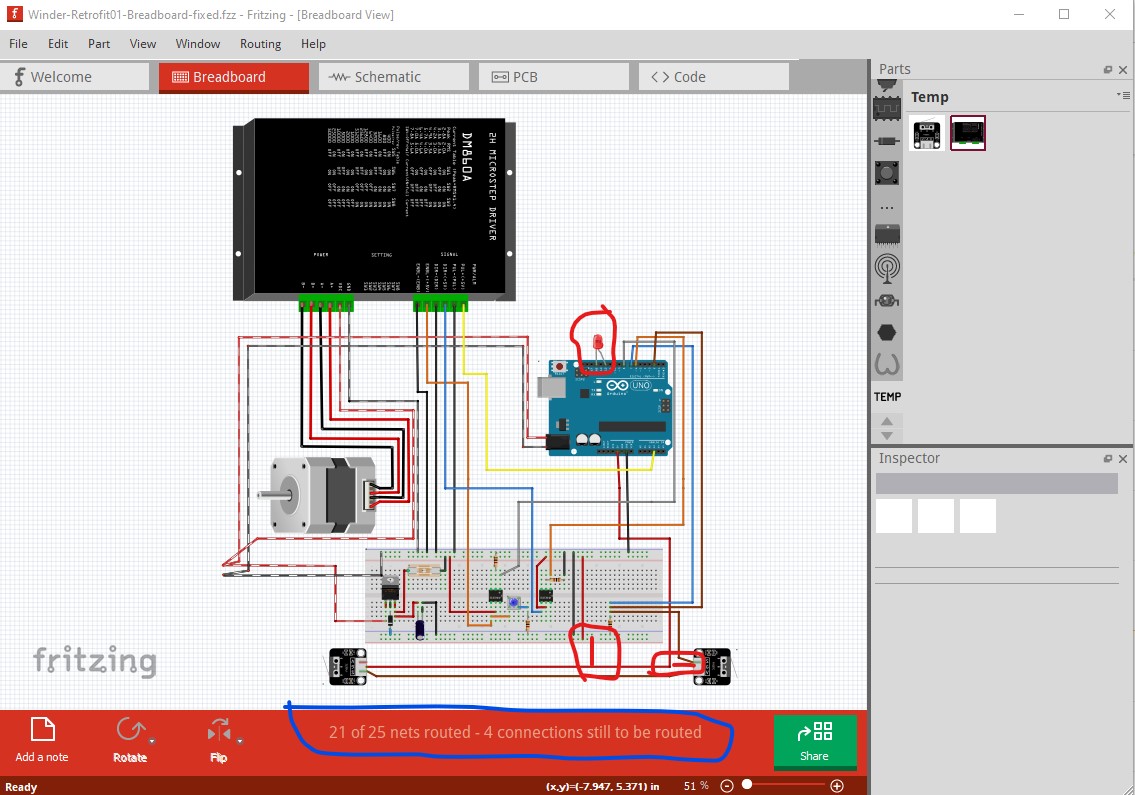
Task: Open the Help menu
Action: (313, 43)
